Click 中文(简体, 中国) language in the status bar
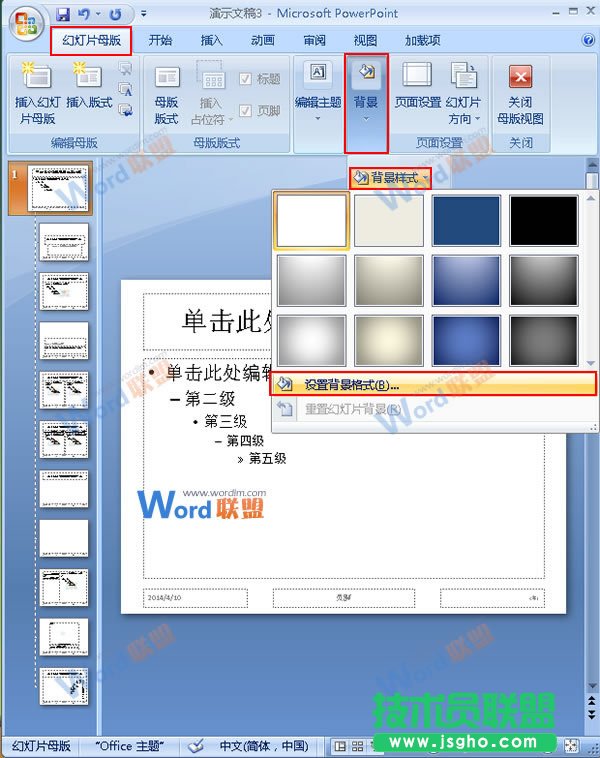Viewport: 600px width, 758px height. point(264,746)
